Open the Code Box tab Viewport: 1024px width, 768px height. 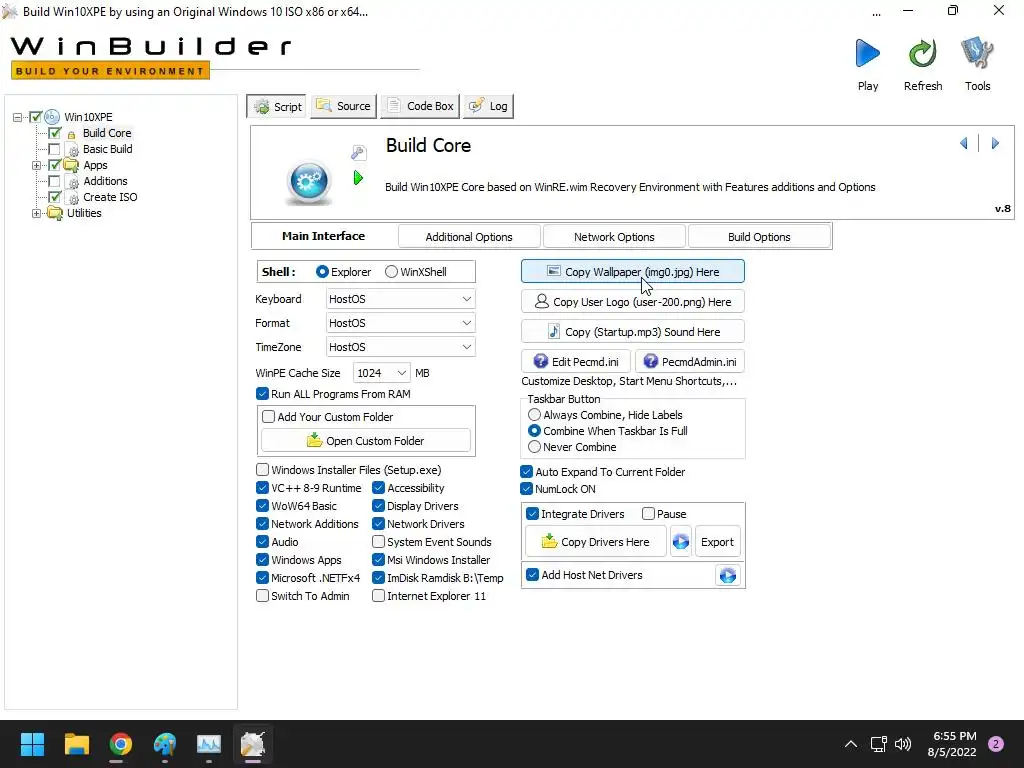pyautogui.click(x=420, y=106)
